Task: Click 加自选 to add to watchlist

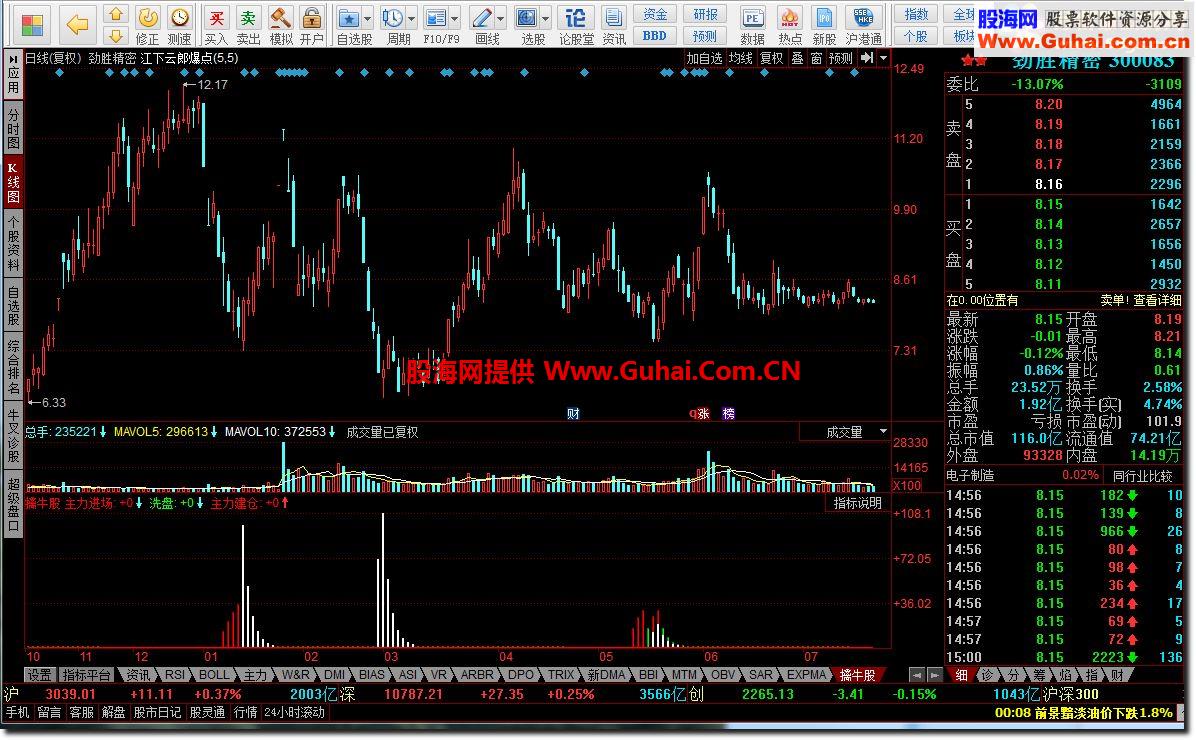Action: click(x=704, y=58)
